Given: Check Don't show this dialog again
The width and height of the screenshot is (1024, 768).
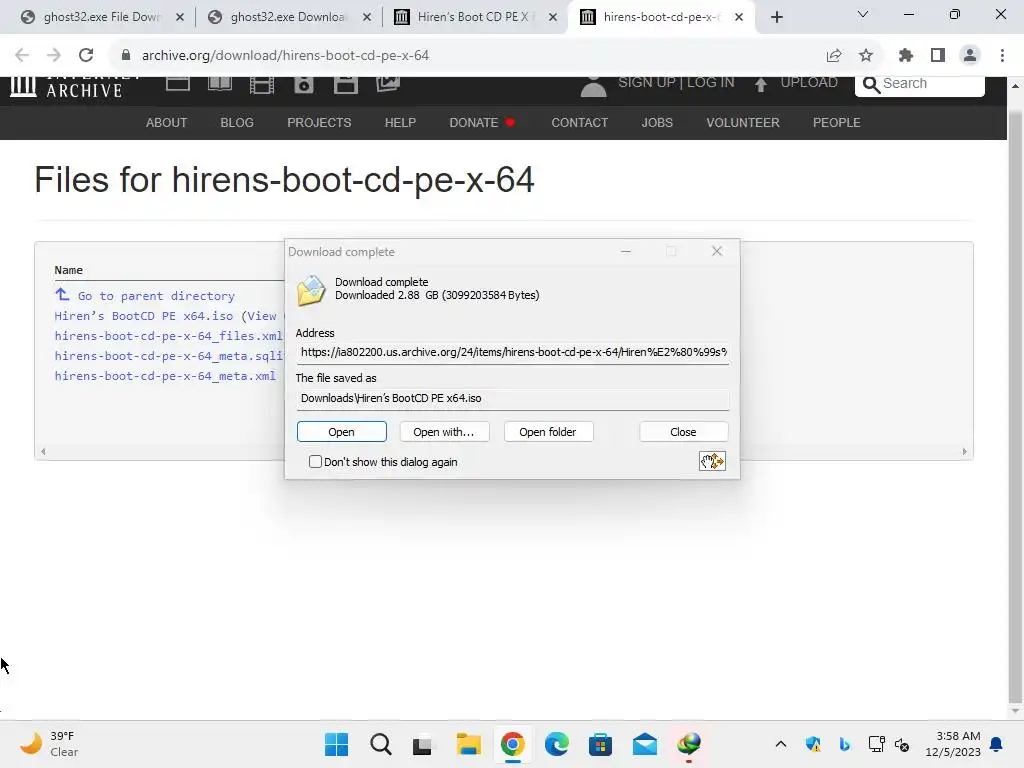Looking at the screenshot, I should tap(315, 462).
